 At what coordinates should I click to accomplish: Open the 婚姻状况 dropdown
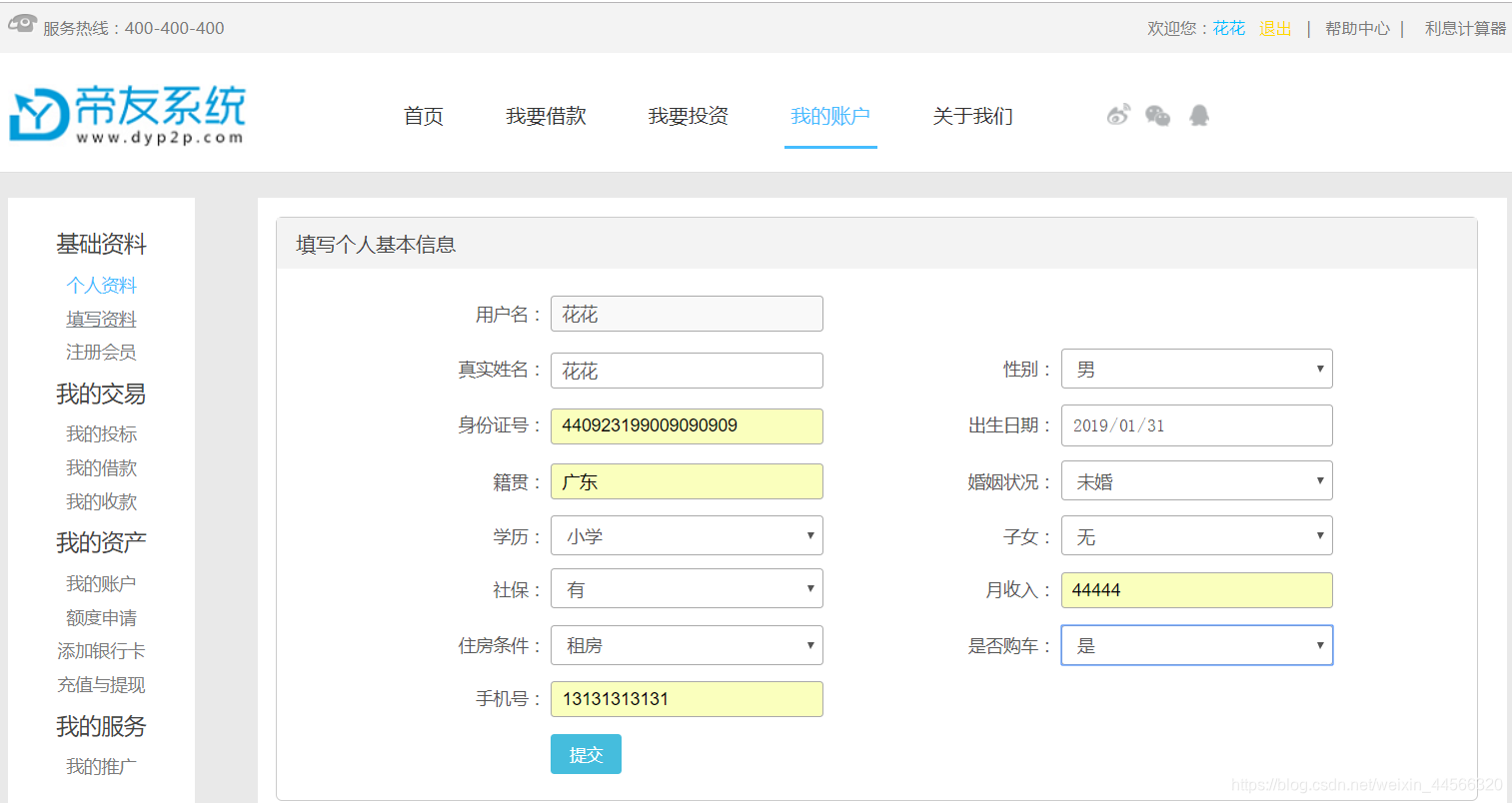[1196, 480]
